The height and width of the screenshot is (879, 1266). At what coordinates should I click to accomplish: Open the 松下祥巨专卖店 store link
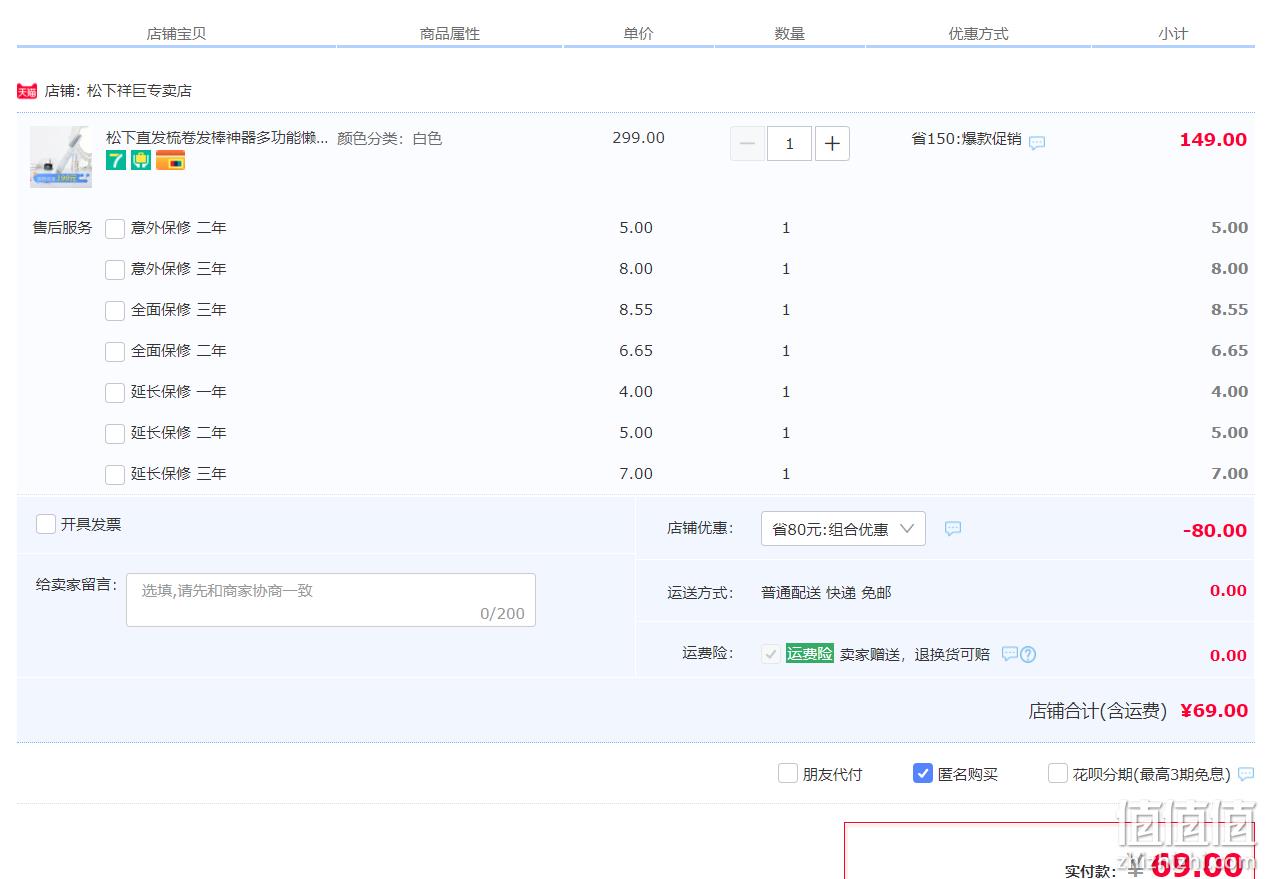(139, 91)
